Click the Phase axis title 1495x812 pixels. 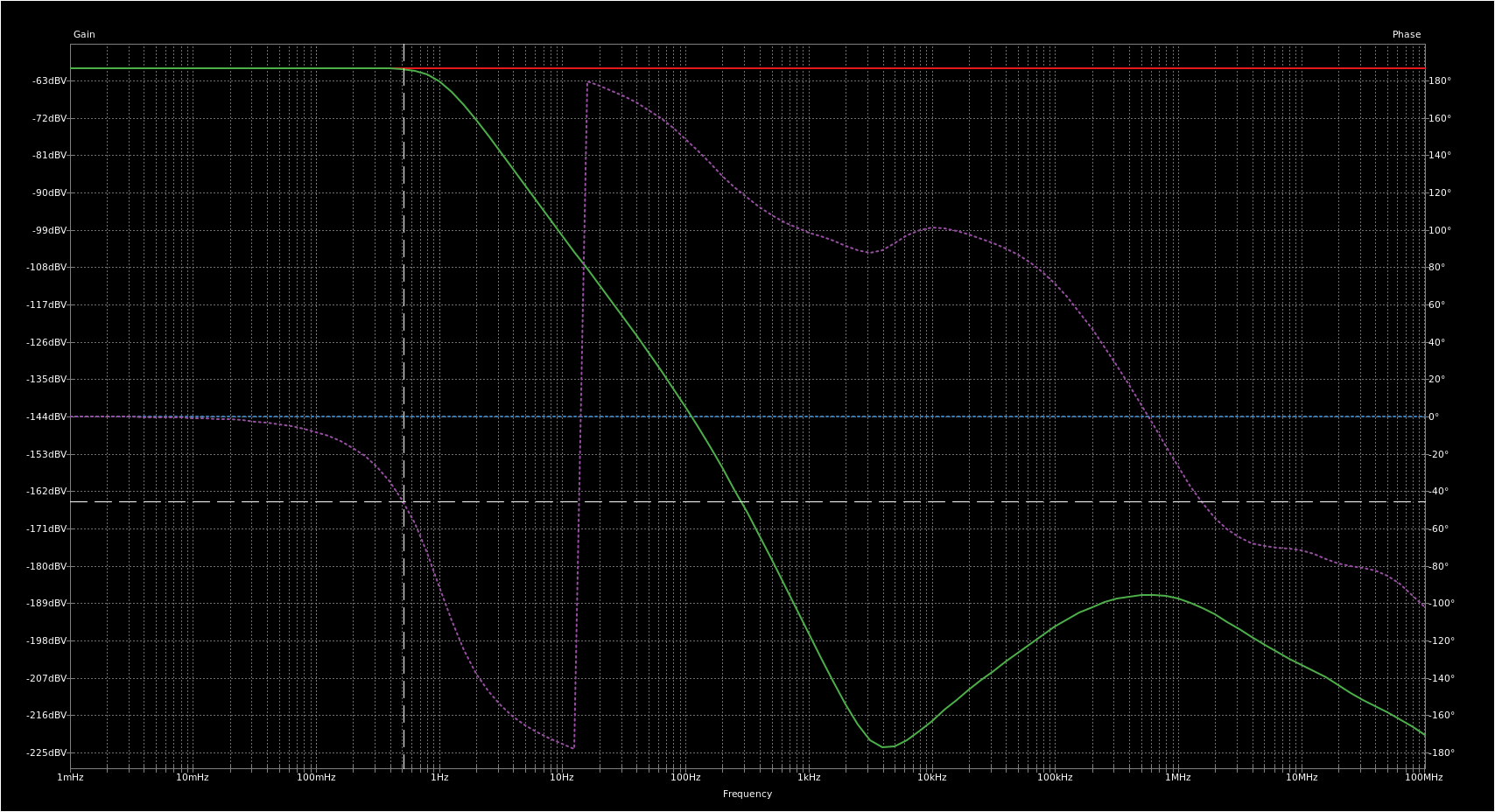tap(1407, 34)
